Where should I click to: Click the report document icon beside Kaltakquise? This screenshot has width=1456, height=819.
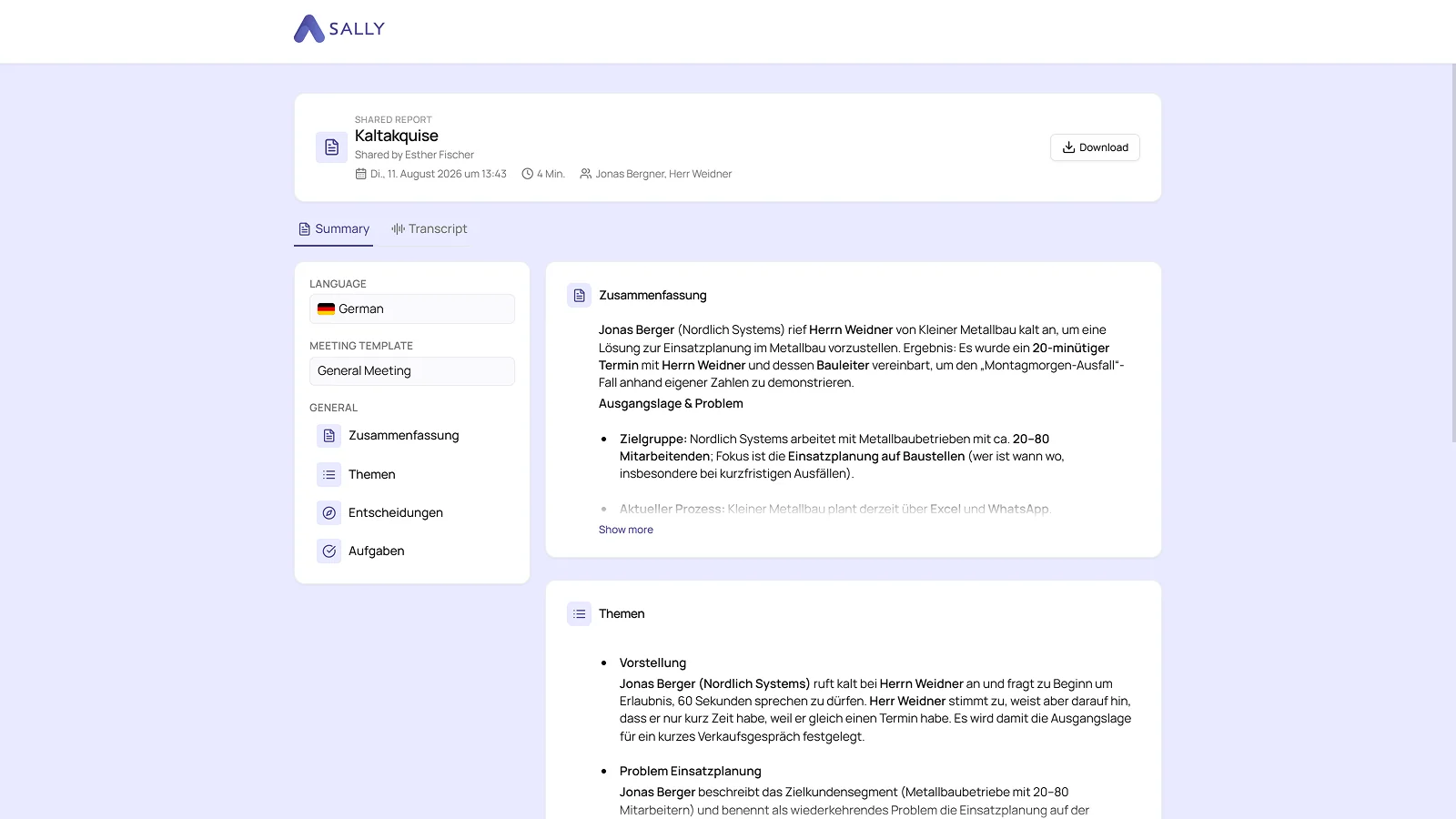click(x=331, y=147)
